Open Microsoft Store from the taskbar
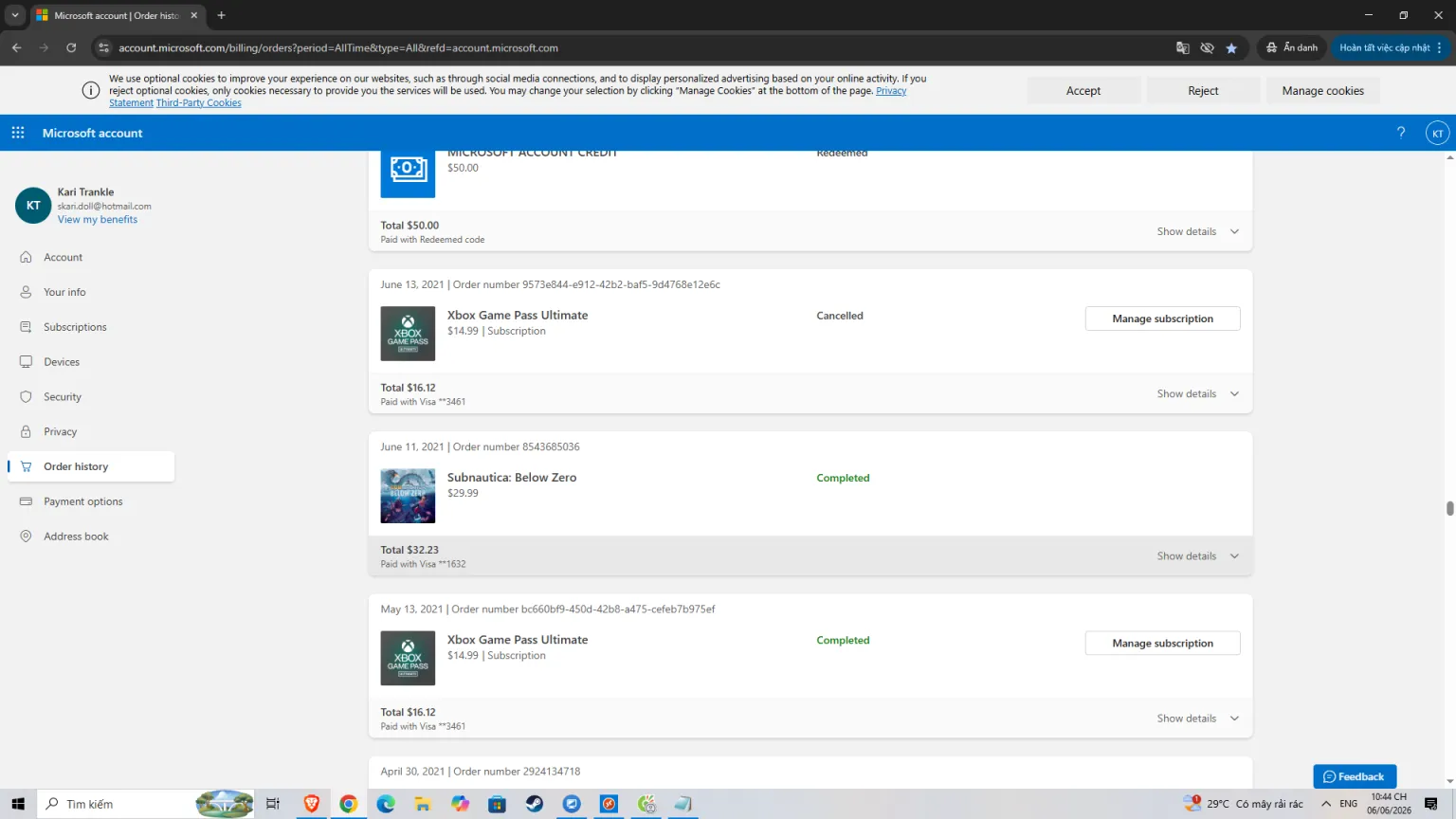This screenshot has width=1456, height=819. 497,804
